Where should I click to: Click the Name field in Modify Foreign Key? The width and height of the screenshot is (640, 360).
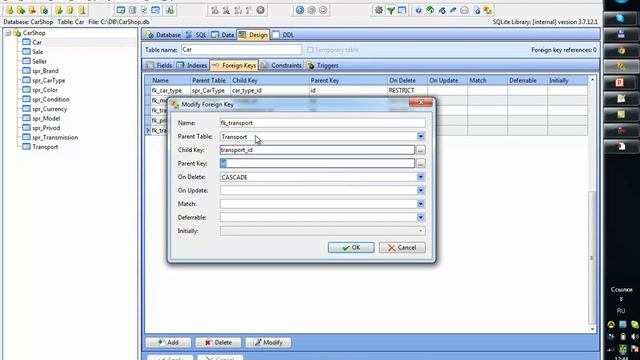coord(322,123)
